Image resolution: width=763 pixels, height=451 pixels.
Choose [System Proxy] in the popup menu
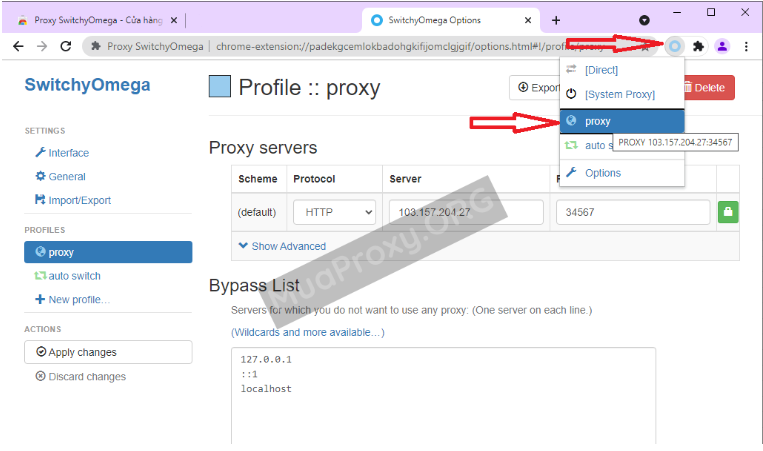coord(622,94)
